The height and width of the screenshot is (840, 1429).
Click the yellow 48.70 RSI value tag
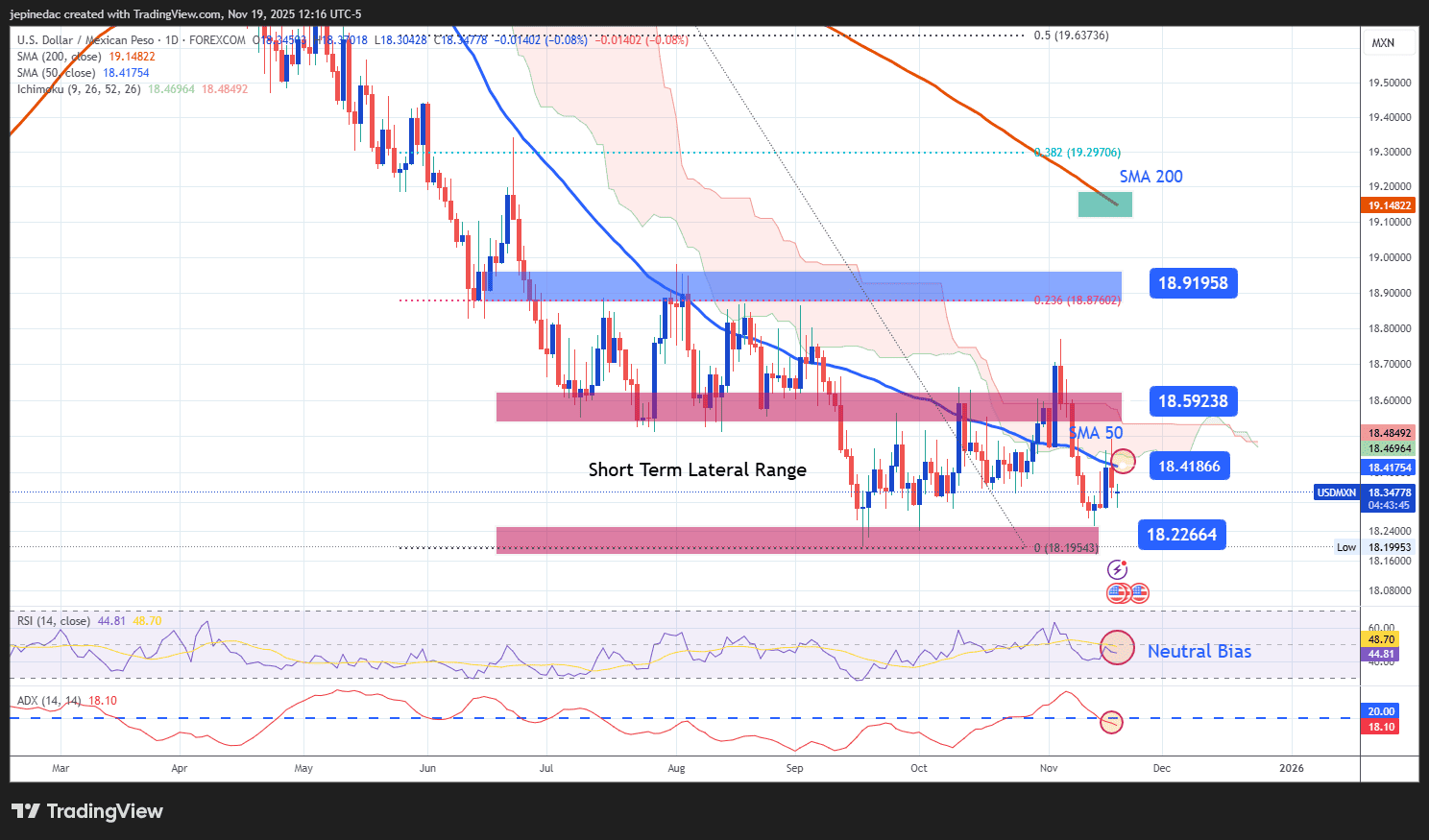click(1381, 637)
